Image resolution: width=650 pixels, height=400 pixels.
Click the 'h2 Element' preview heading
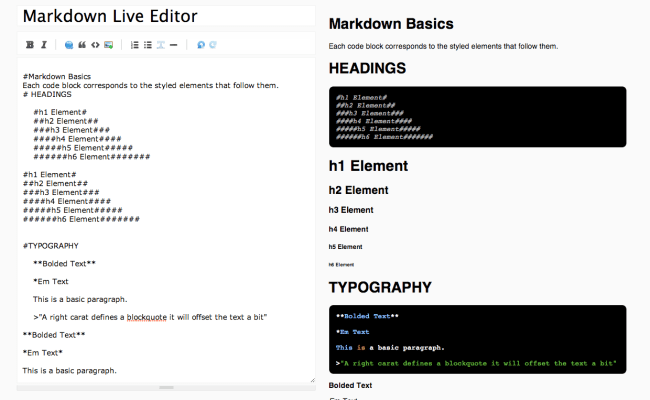[359, 190]
